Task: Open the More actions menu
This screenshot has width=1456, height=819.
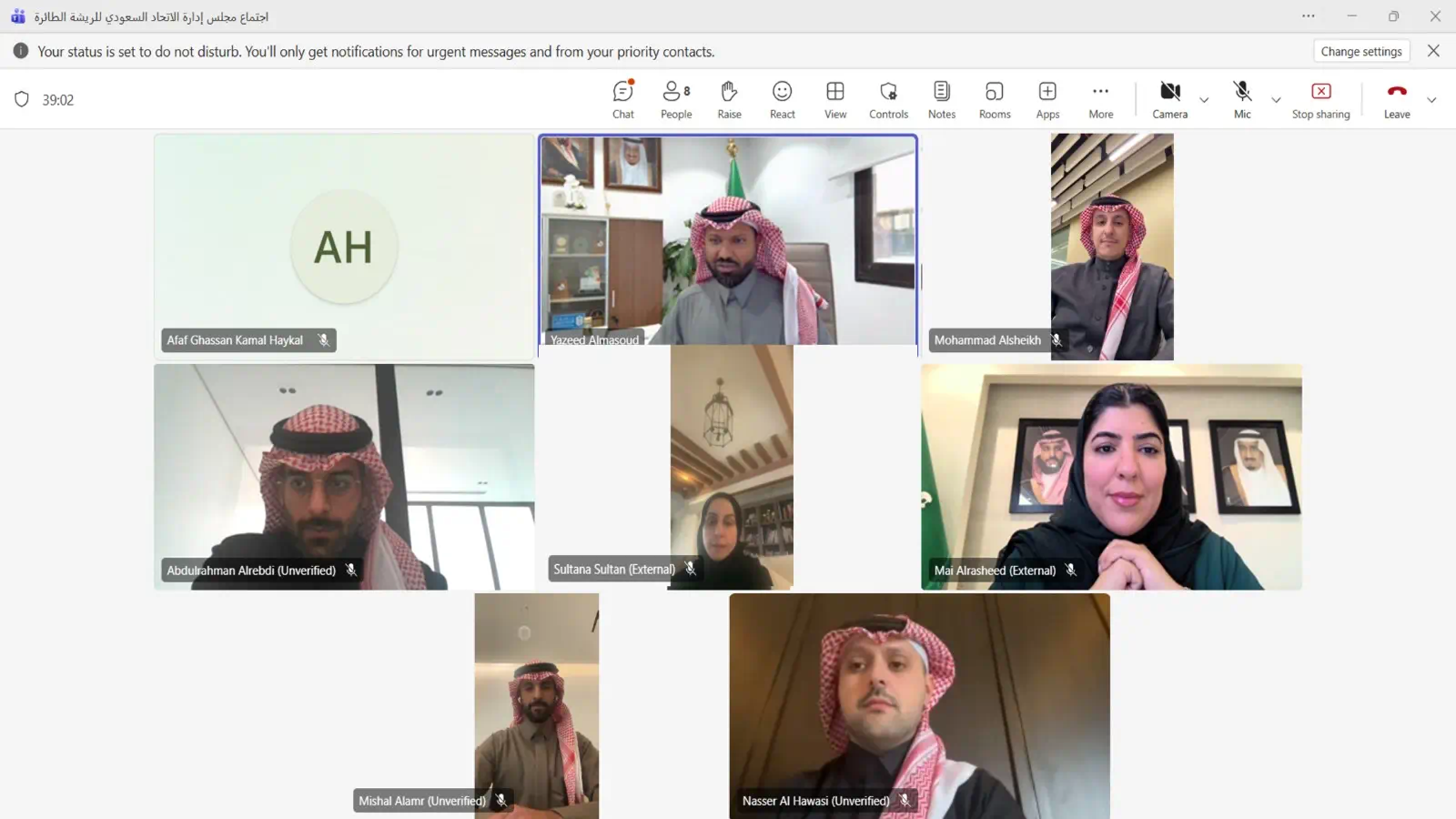Action: pos(1100,99)
